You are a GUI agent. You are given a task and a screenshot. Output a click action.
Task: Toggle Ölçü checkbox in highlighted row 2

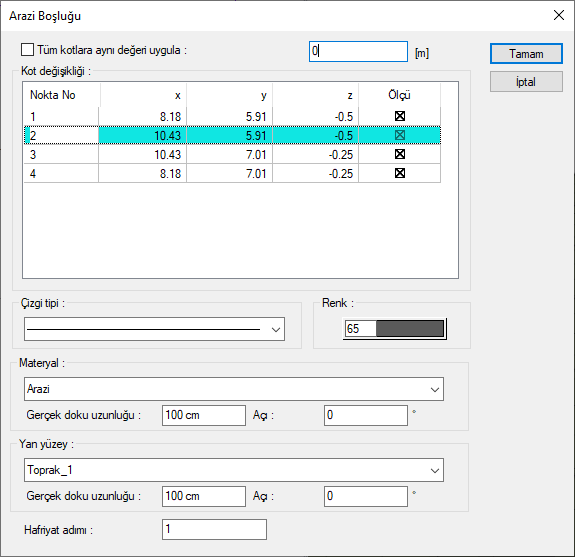[x=400, y=135]
